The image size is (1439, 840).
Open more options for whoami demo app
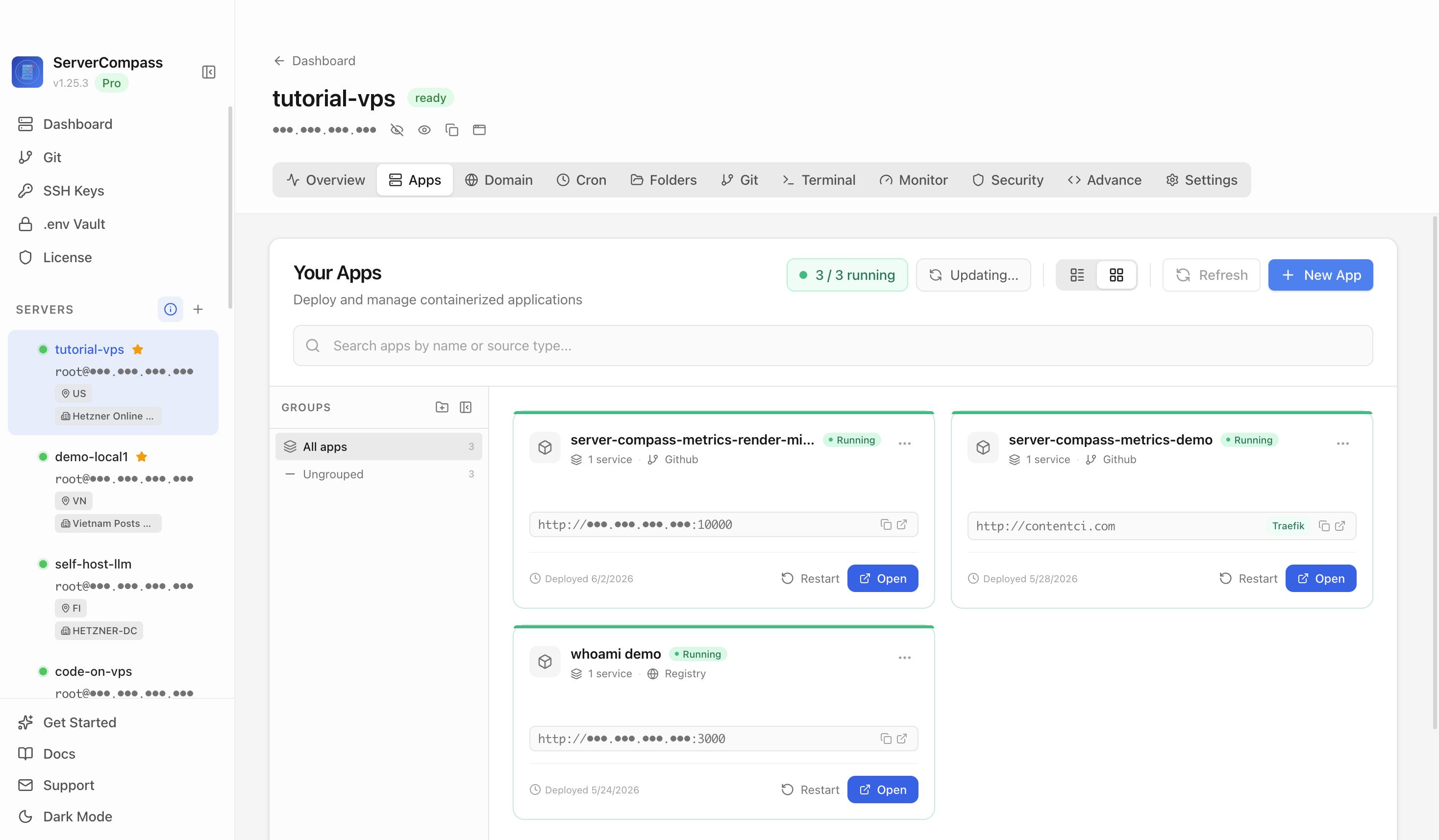[x=904, y=657]
